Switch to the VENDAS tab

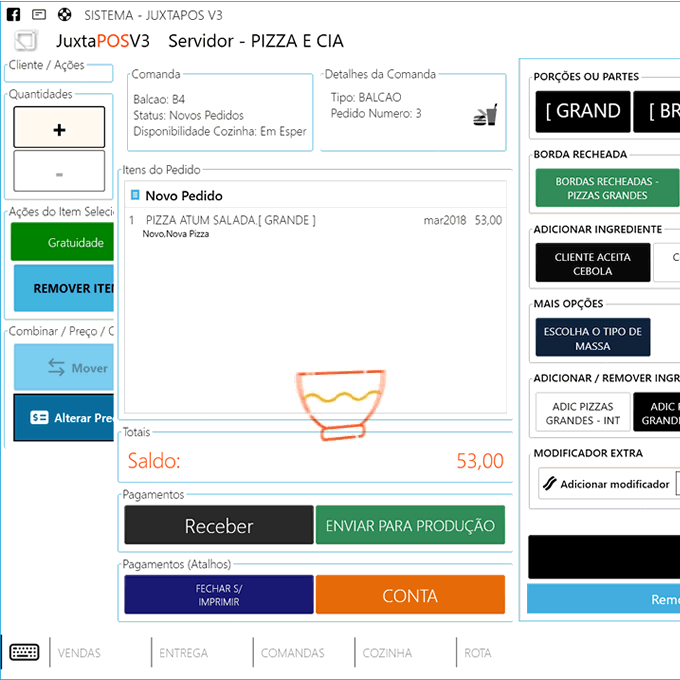(79, 653)
